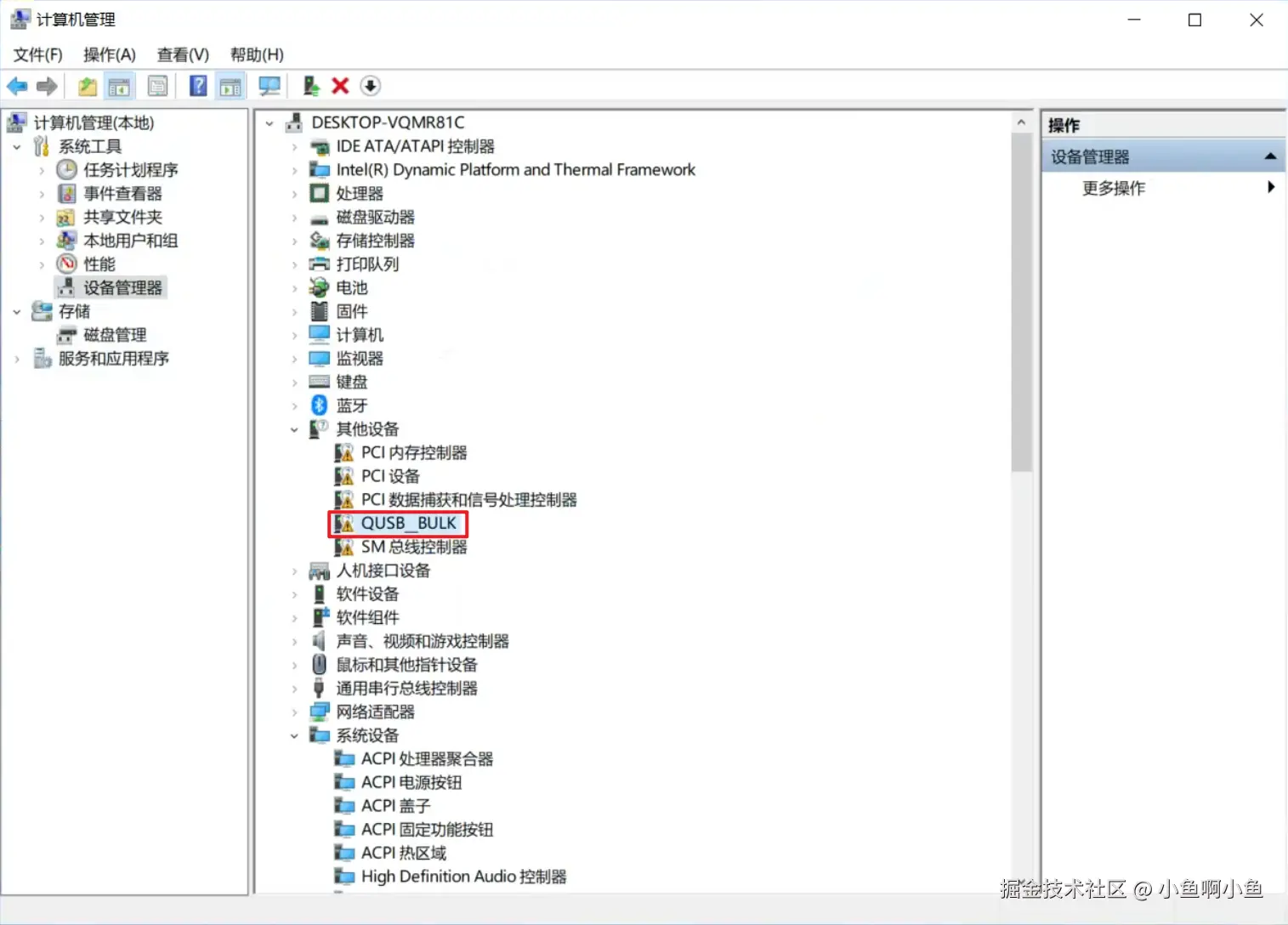Screen dimensions: 1288x925
Task: Click the Up one level folder icon
Action: coord(88,86)
